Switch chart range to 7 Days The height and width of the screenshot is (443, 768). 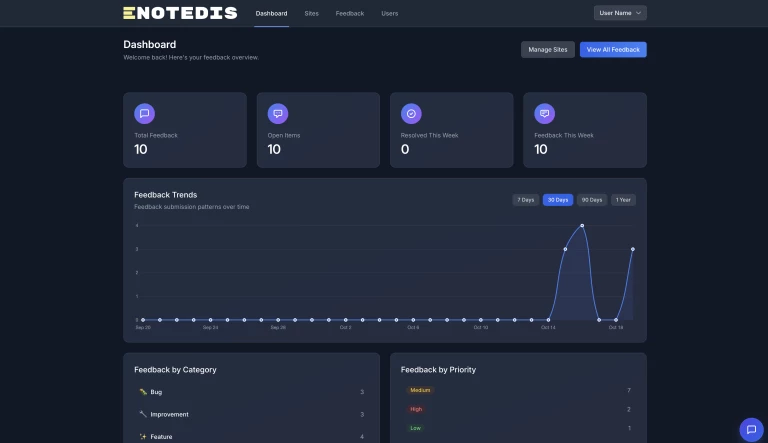[x=525, y=200]
